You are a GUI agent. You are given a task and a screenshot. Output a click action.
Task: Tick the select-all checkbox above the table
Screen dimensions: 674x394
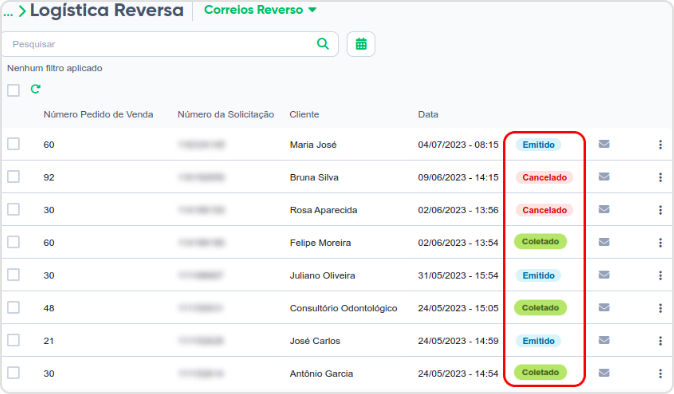[13, 90]
